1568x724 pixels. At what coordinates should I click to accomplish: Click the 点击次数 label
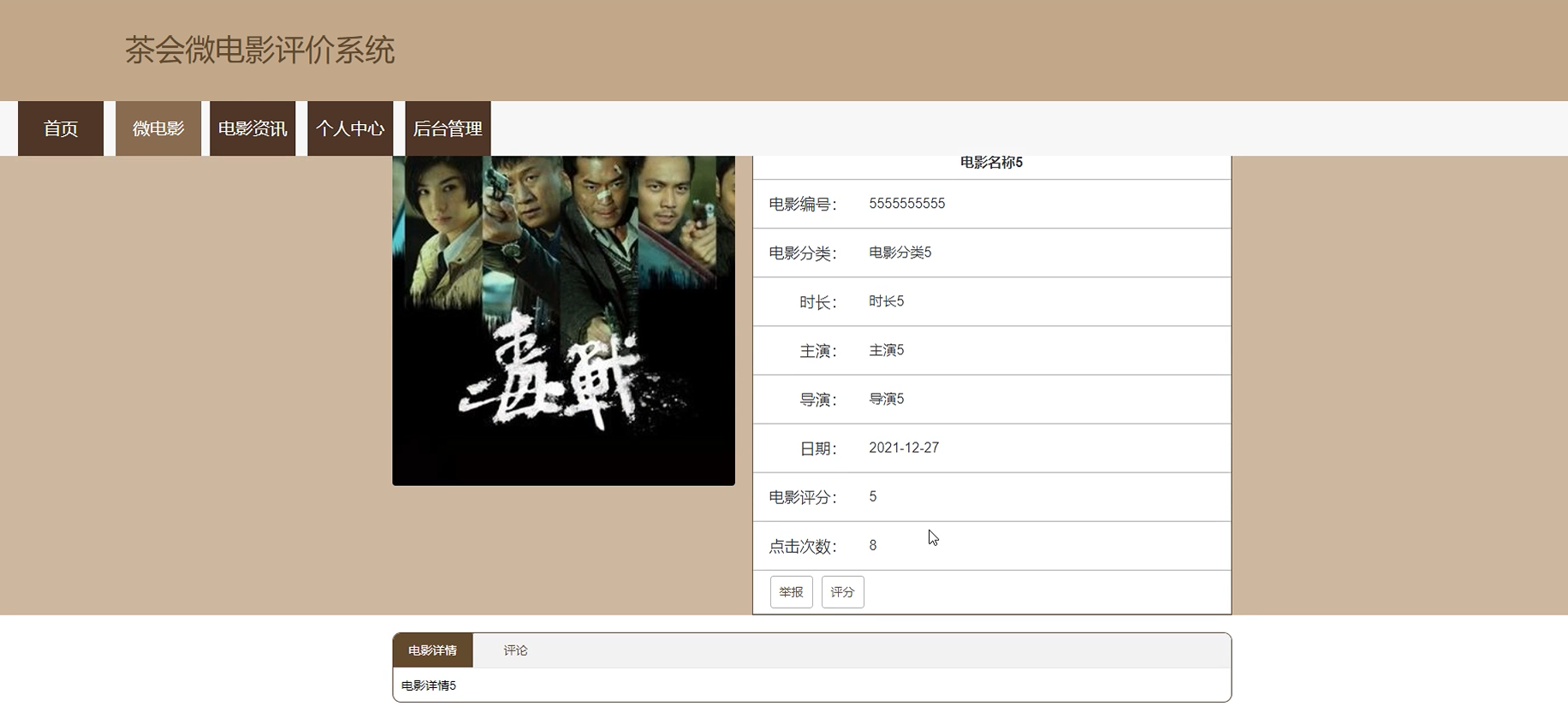pos(803,546)
